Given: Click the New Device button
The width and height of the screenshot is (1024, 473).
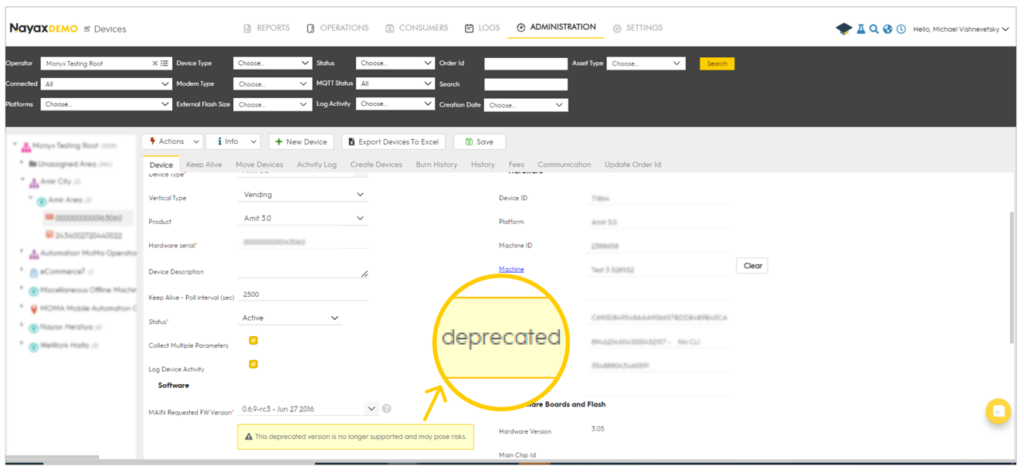Looking at the screenshot, I should point(301,142).
